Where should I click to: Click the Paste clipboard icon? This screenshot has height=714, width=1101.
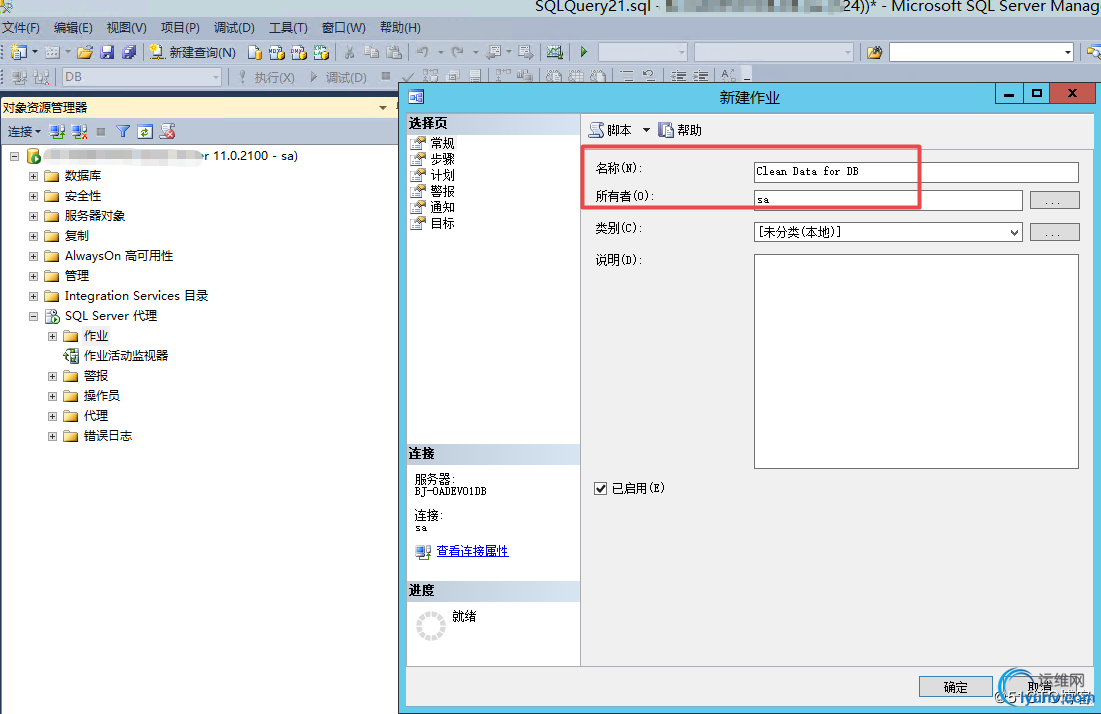point(395,53)
